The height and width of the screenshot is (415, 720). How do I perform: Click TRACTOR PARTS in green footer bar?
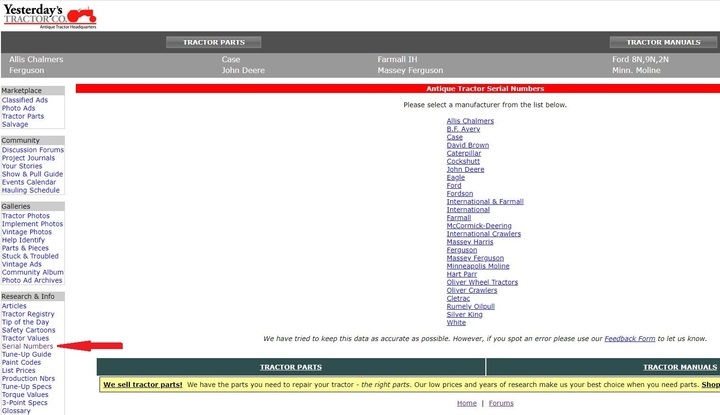(x=291, y=367)
